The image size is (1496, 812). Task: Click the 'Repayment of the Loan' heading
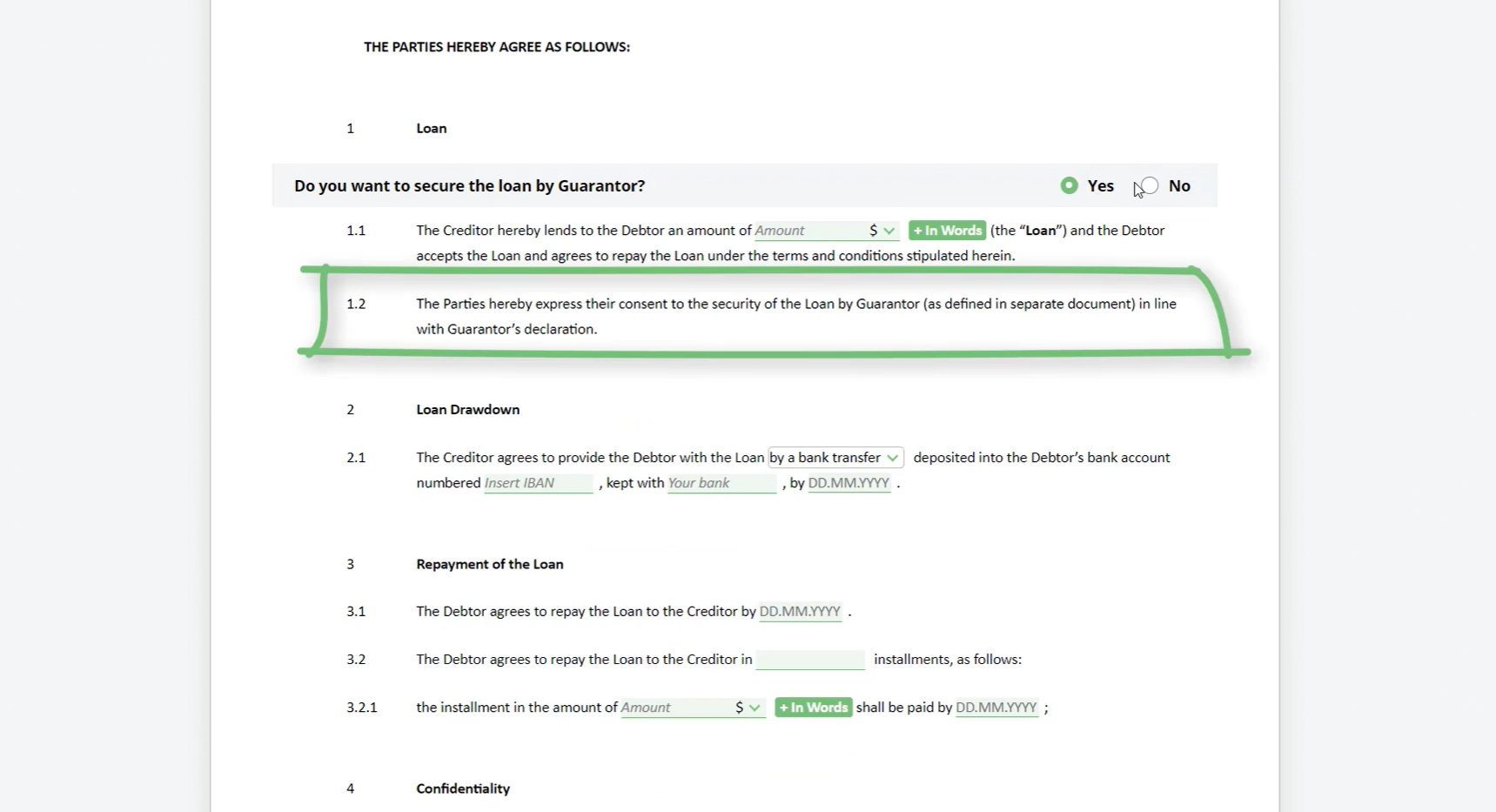tap(490, 564)
